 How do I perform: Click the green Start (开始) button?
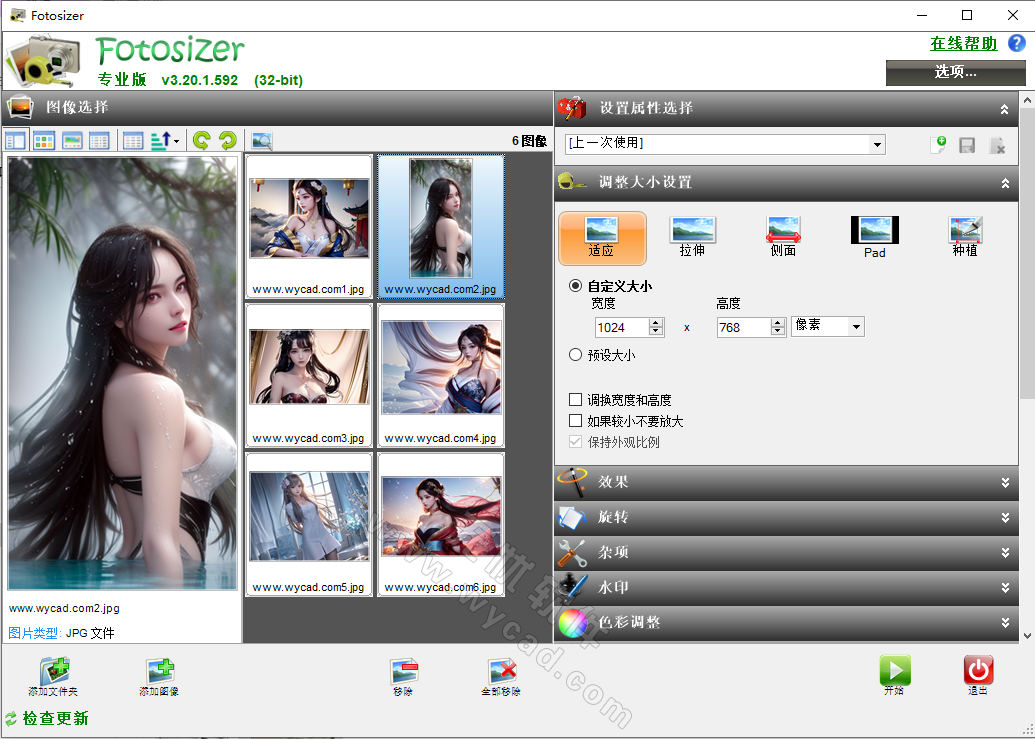[895, 672]
